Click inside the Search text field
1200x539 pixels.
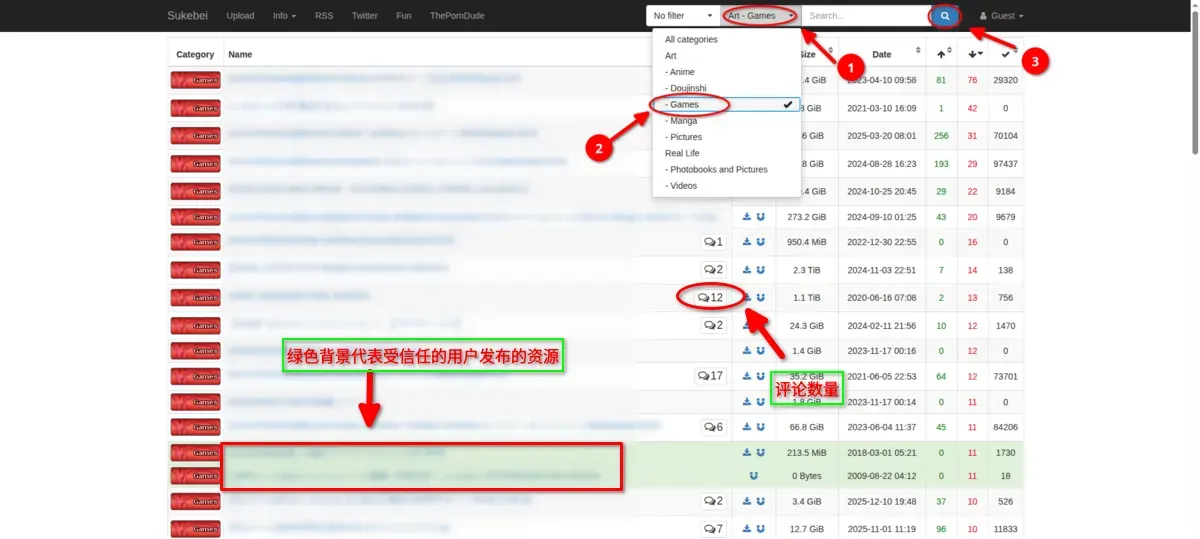click(866, 16)
